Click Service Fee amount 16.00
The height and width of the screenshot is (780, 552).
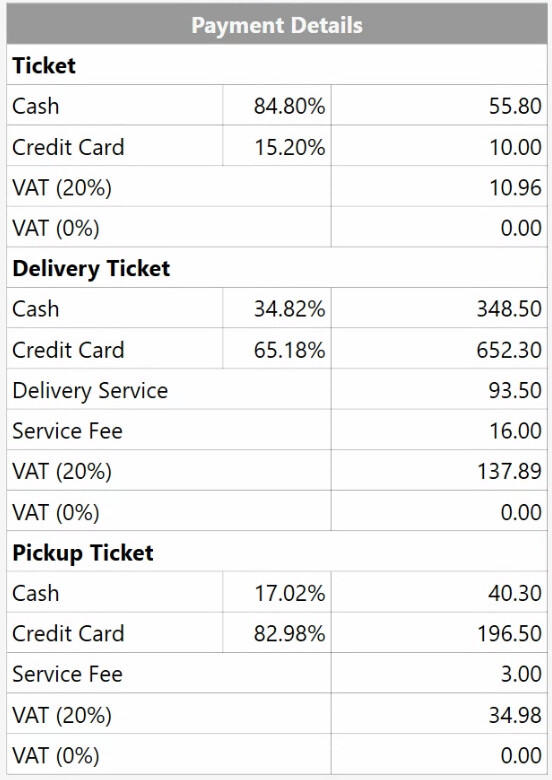coord(516,431)
